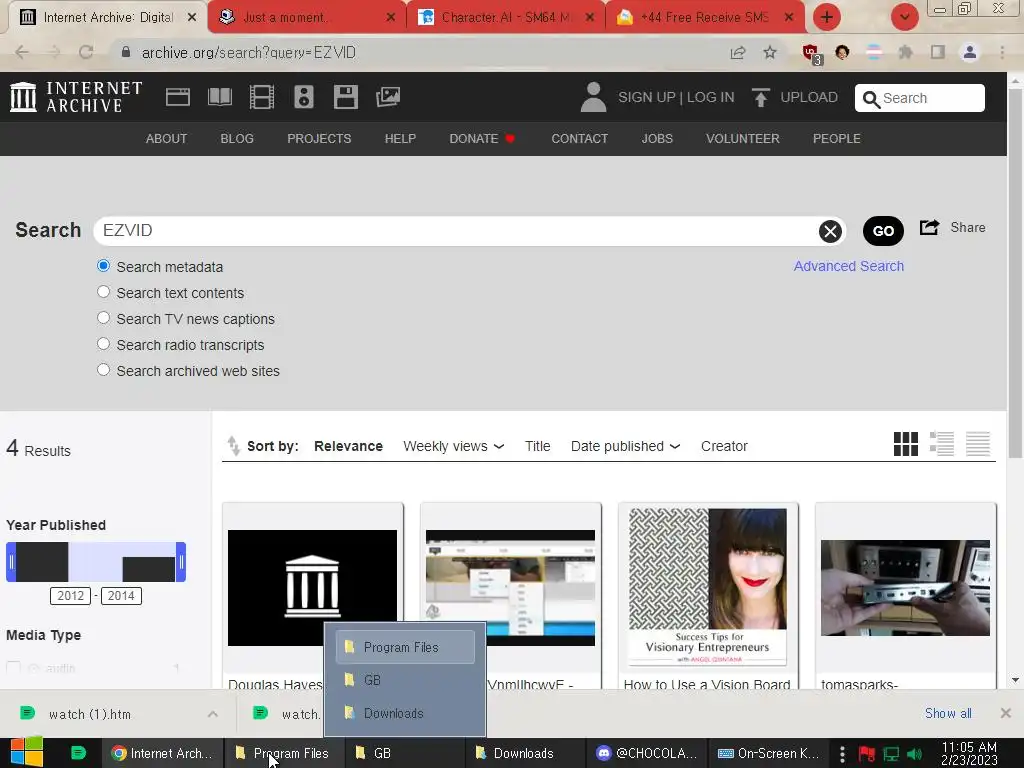Switch to Character.AI tab

[x=506, y=17]
